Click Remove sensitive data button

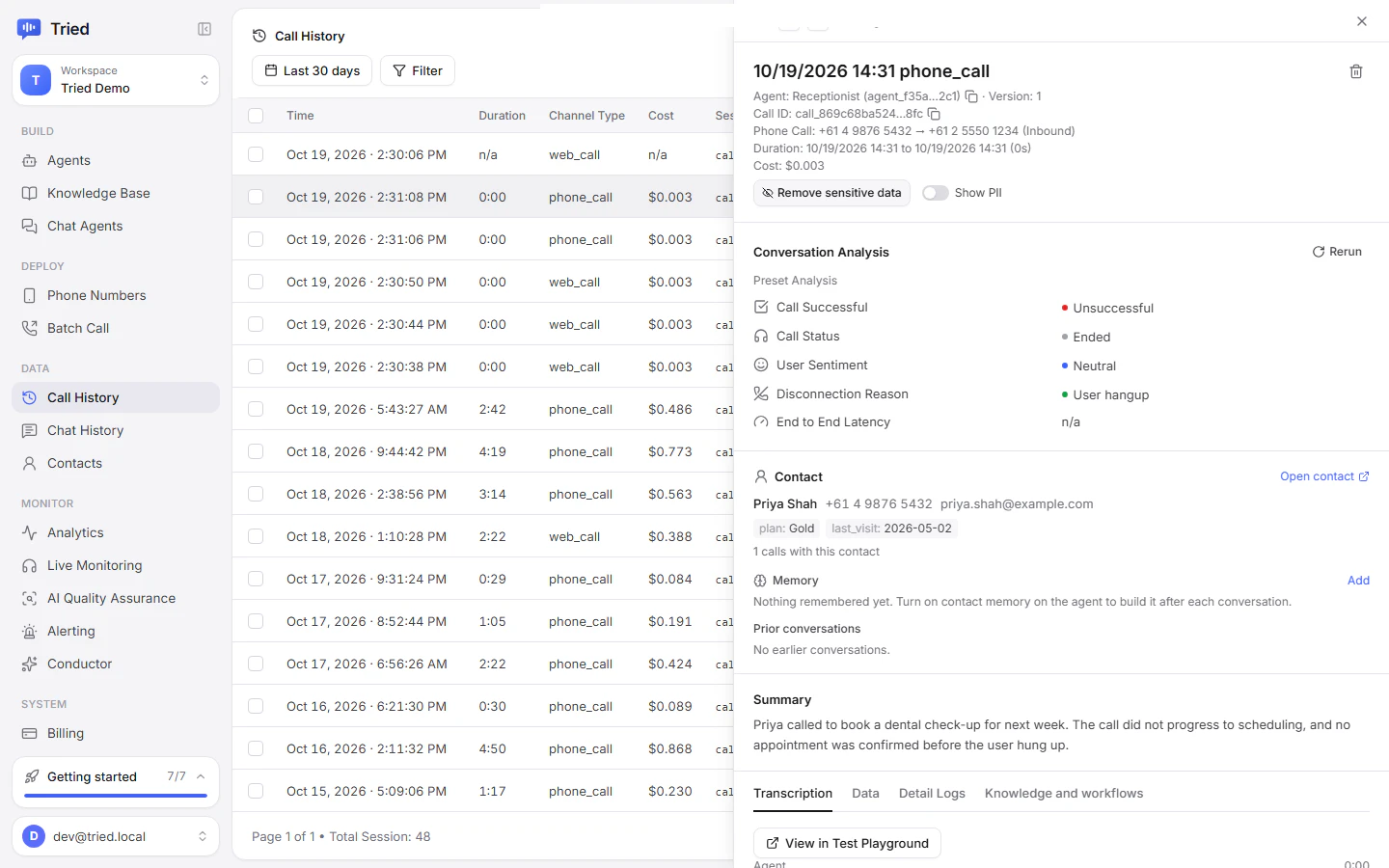(x=831, y=193)
